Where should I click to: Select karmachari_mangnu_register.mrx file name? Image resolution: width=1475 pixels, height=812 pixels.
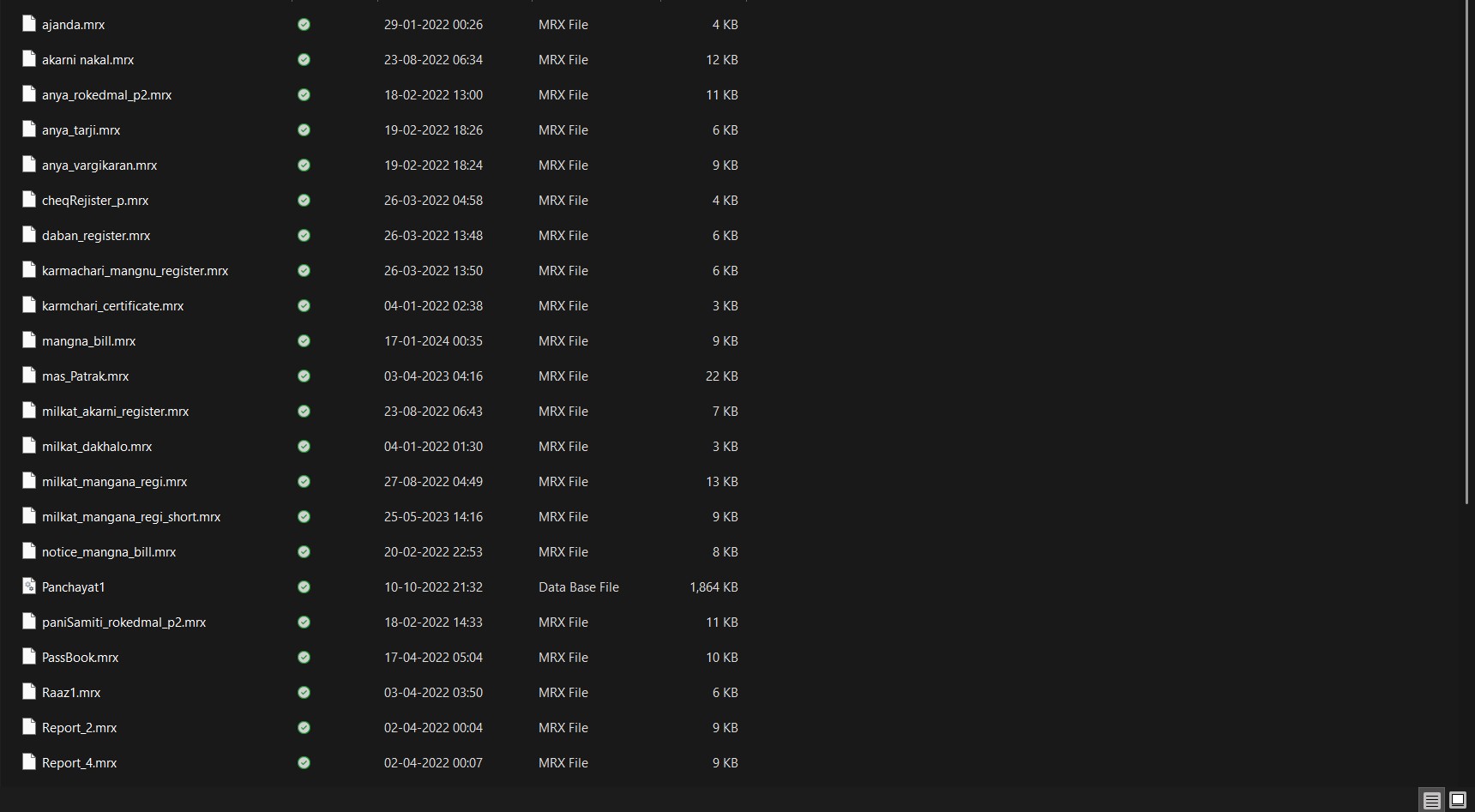pyautogui.click(x=135, y=271)
